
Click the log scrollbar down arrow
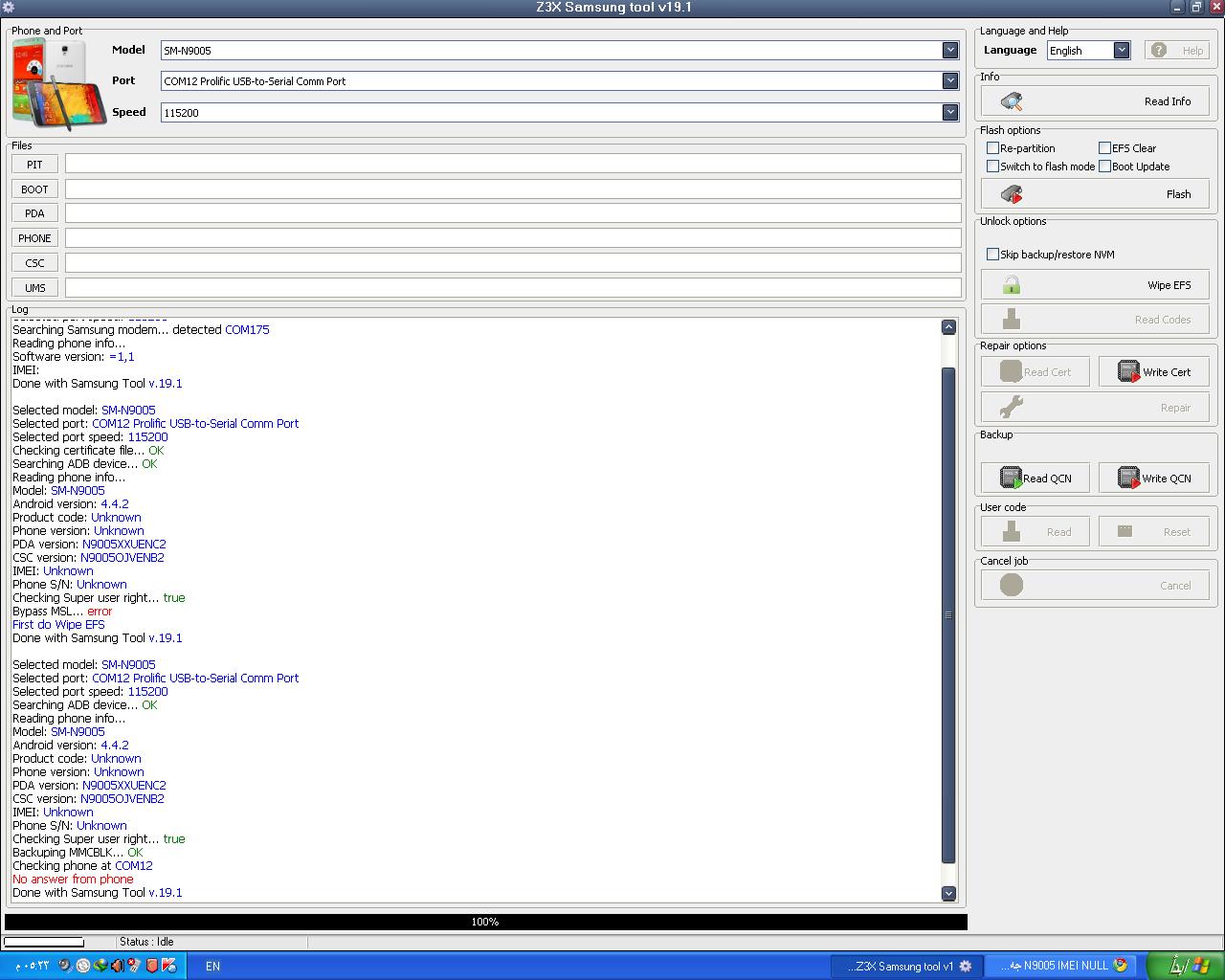point(948,893)
